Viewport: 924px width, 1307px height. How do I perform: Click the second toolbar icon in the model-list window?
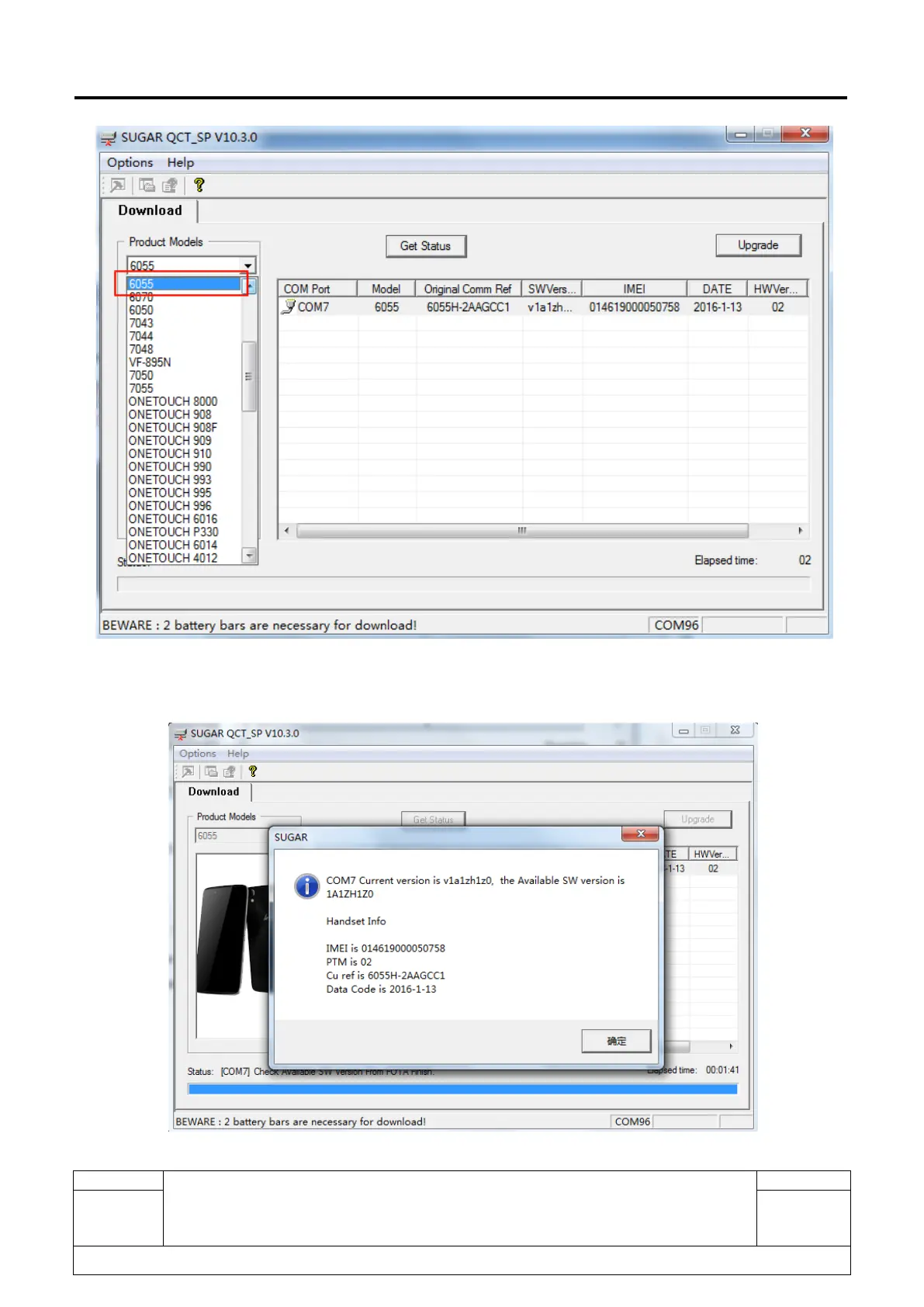[147, 185]
